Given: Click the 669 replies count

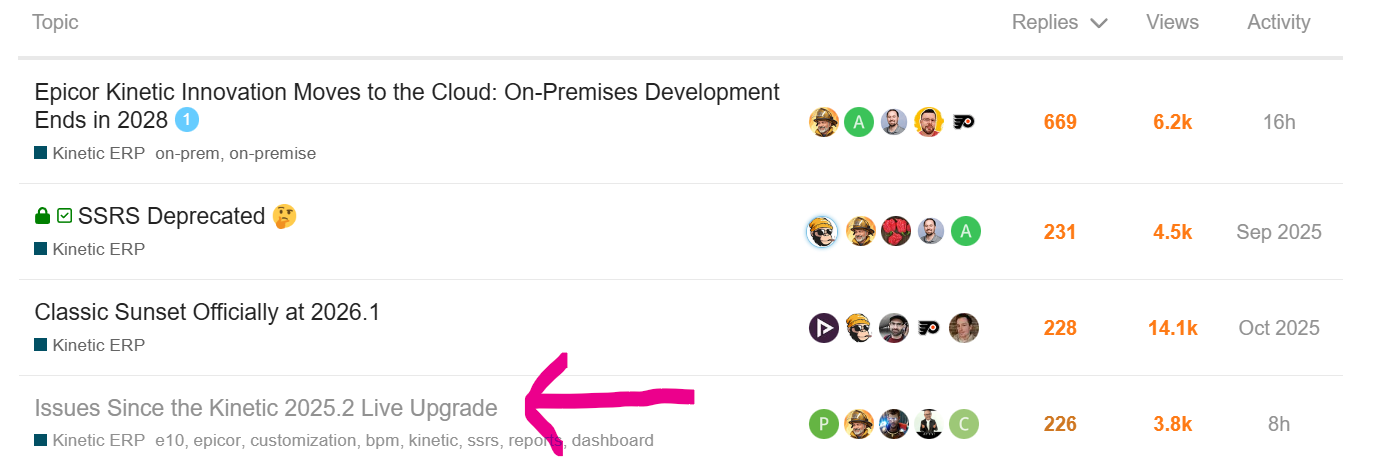Looking at the screenshot, I should (x=1060, y=122).
